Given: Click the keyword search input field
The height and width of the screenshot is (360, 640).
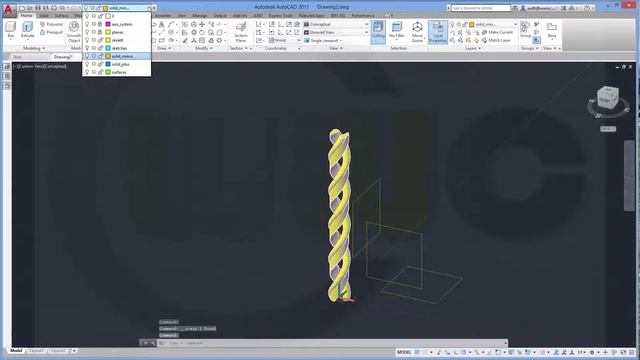Looking at the screenshot, I should point(480,8).
